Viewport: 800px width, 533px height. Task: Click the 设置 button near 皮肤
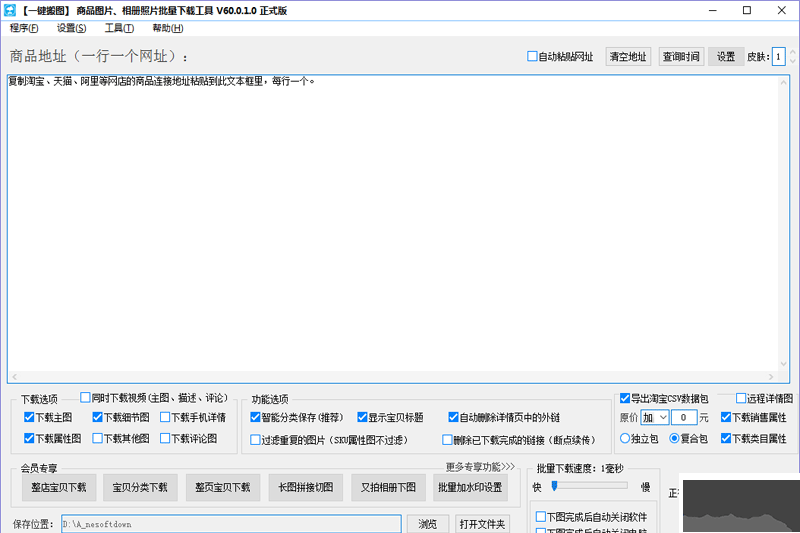click(x=726, y=57)
